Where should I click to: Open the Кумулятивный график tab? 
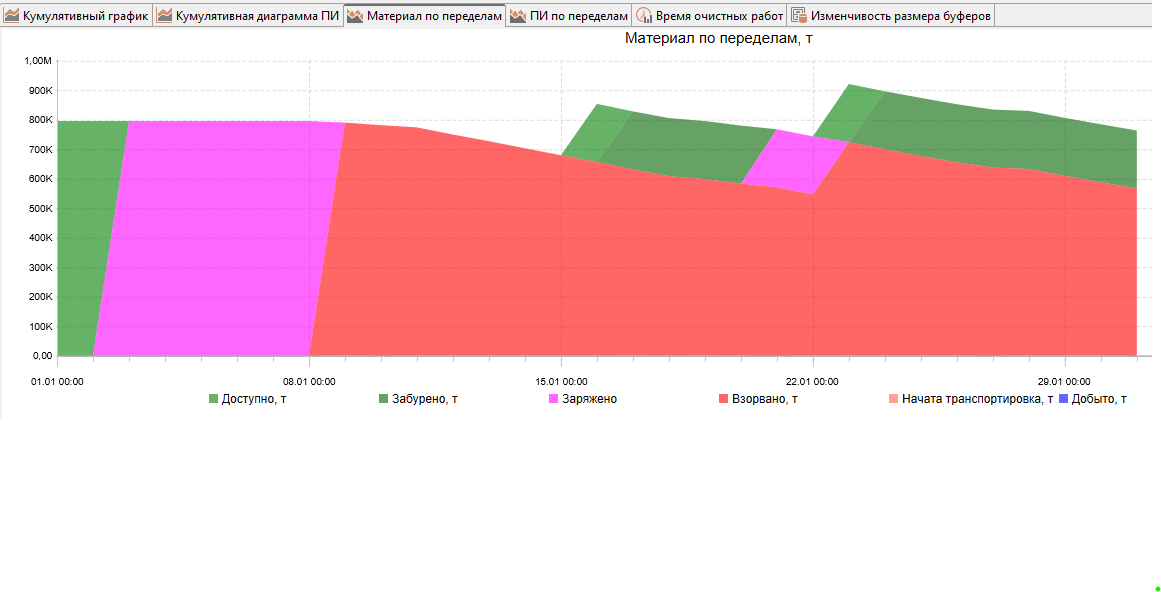[x=77, y=15]
